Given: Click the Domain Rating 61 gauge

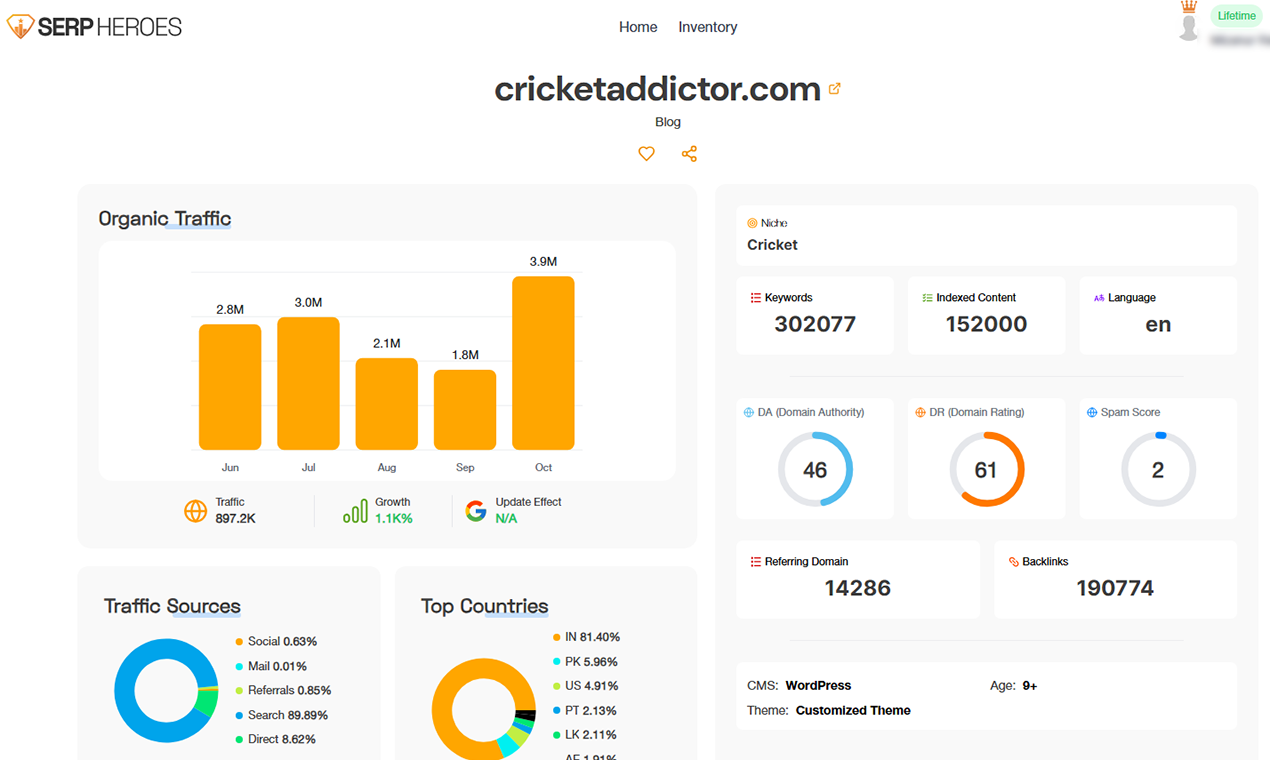Looking at the screenshot, I should [x=986, y=469].
